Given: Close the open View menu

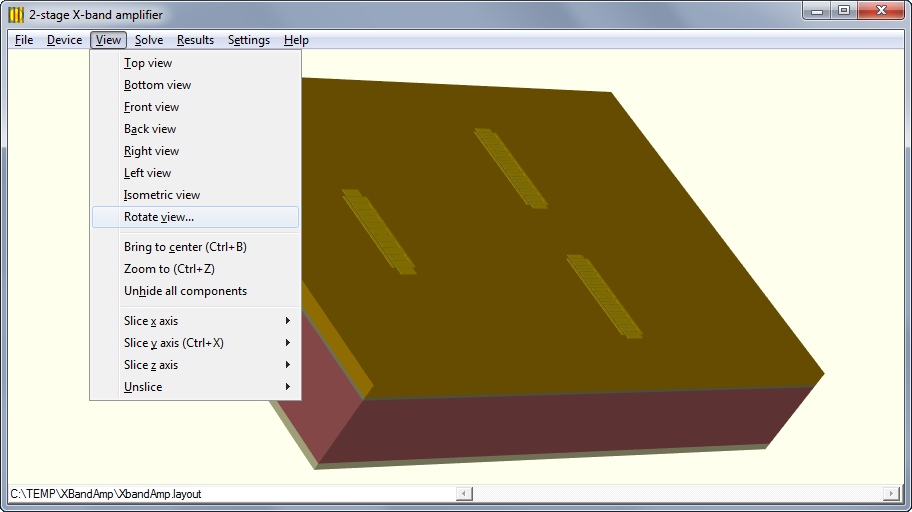Looking at the screenshot, I should click(108, 40).
